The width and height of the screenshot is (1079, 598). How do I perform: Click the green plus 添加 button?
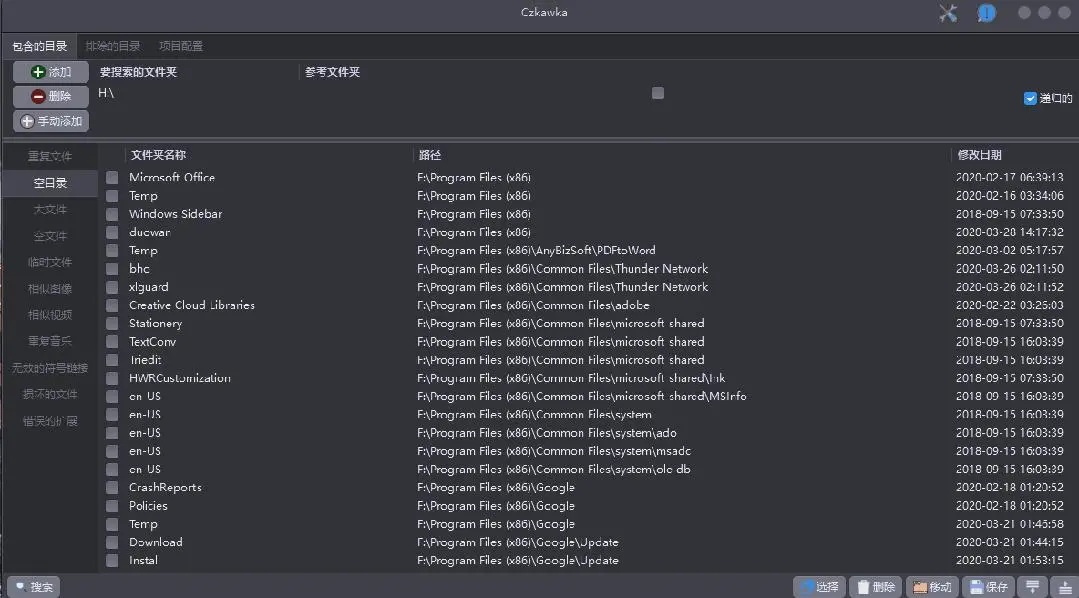pyautogui.click(x=51, y=72)
